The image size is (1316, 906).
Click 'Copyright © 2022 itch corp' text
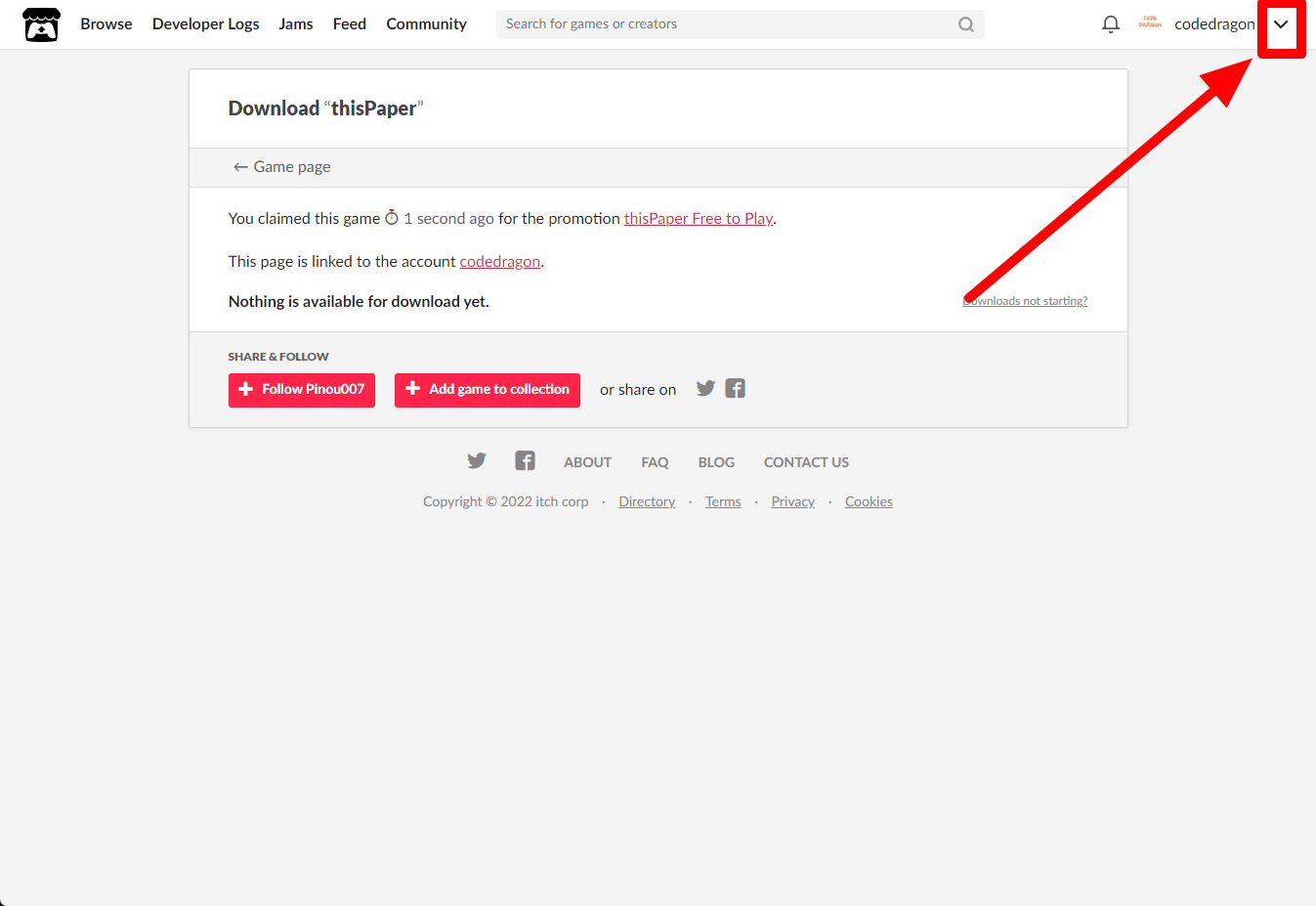click(x=506, y=501)
